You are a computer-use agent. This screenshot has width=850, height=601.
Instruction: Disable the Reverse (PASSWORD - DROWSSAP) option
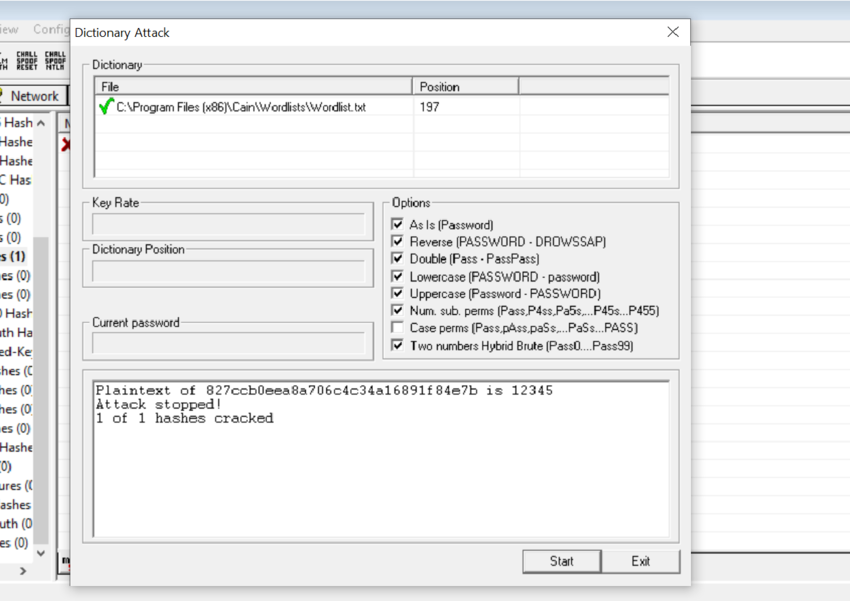coord(398,242)
